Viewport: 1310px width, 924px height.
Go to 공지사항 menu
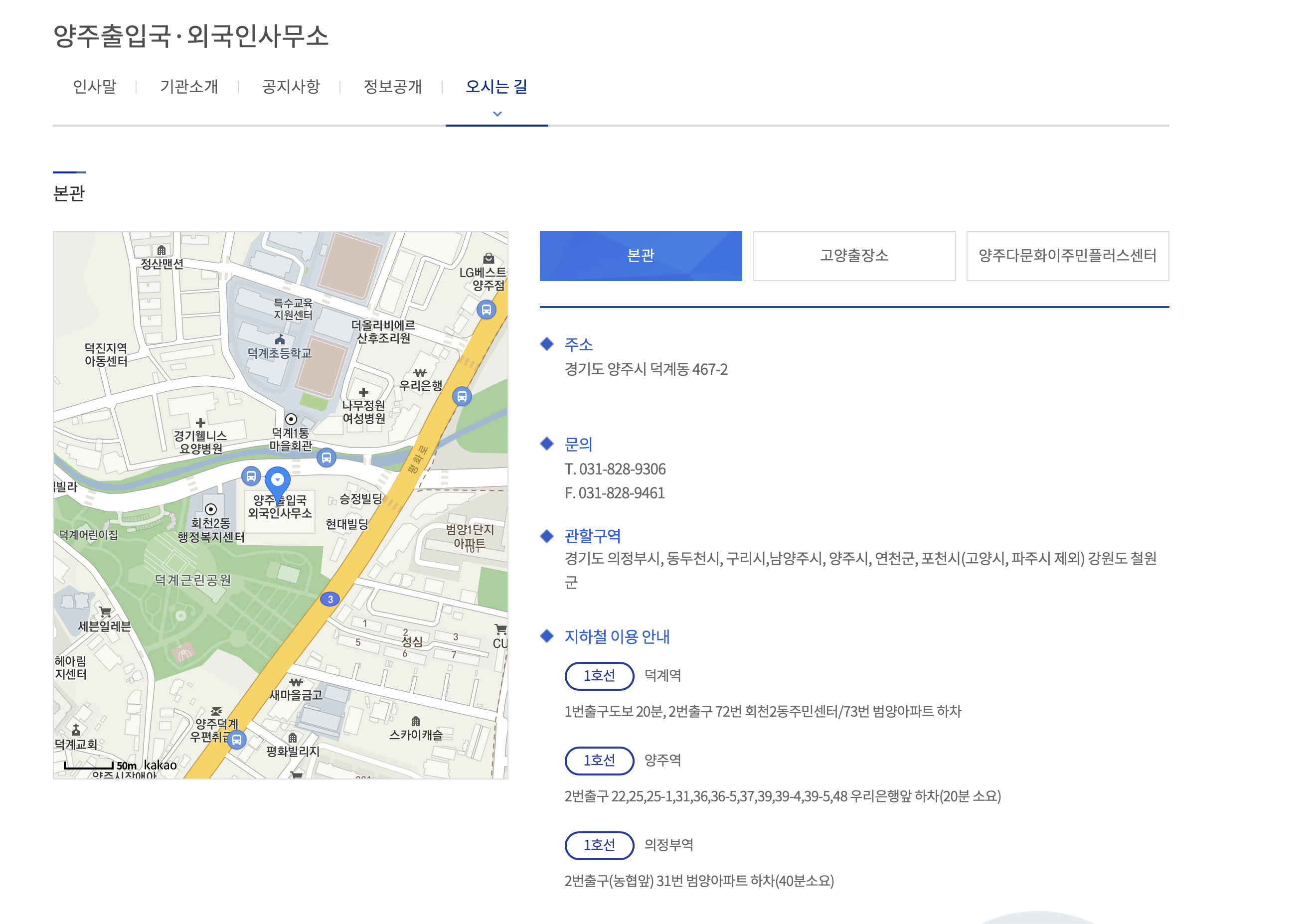tap(291, 87)
